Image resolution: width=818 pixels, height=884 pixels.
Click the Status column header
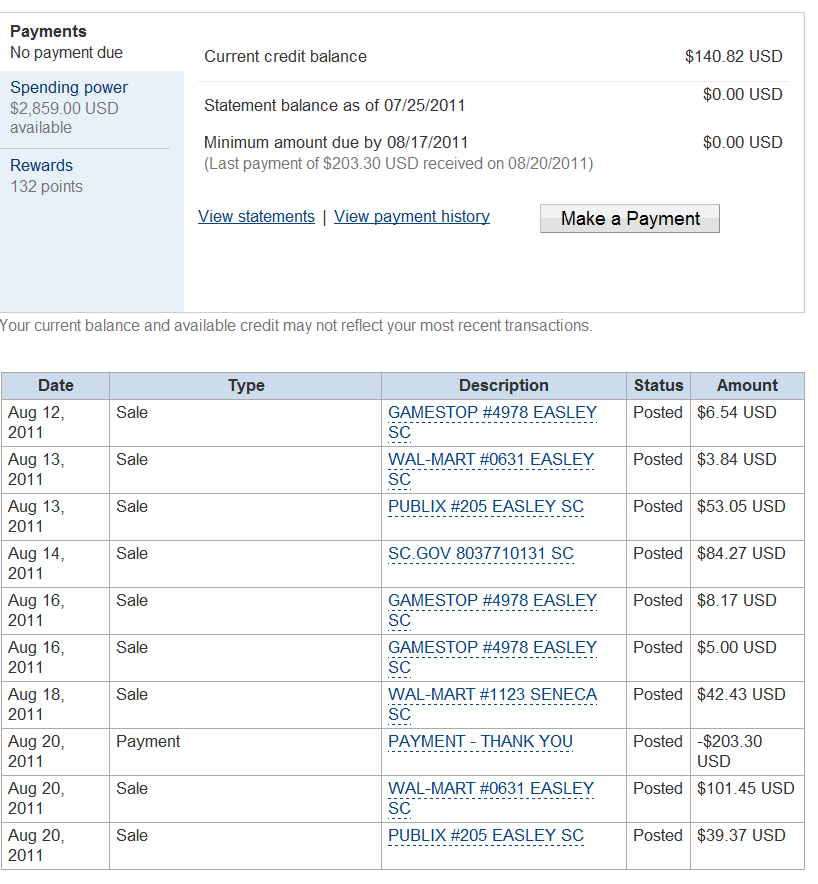pos(658,386)
